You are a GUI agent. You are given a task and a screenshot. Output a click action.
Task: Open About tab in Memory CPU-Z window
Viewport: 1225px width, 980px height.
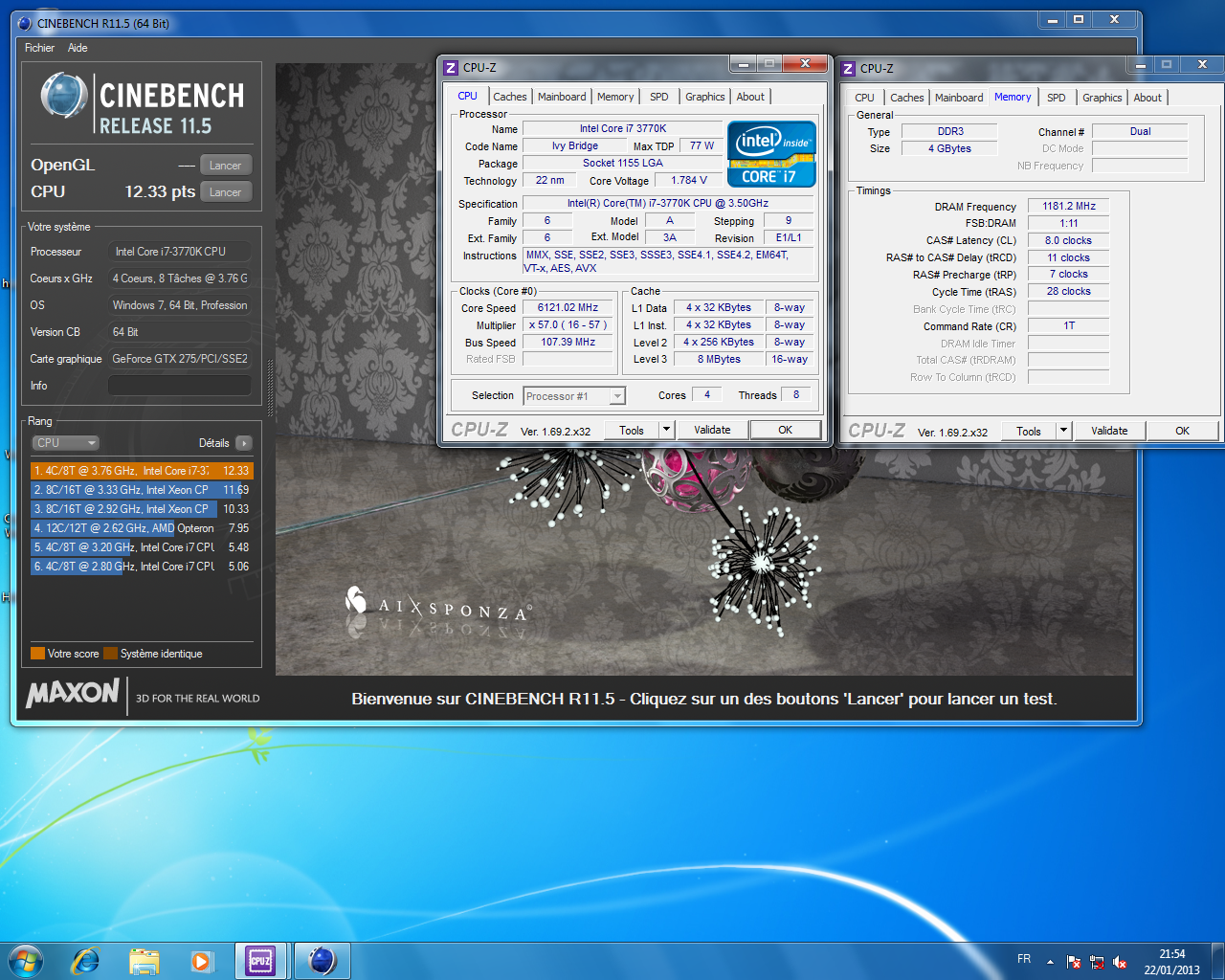point(1147,98)
